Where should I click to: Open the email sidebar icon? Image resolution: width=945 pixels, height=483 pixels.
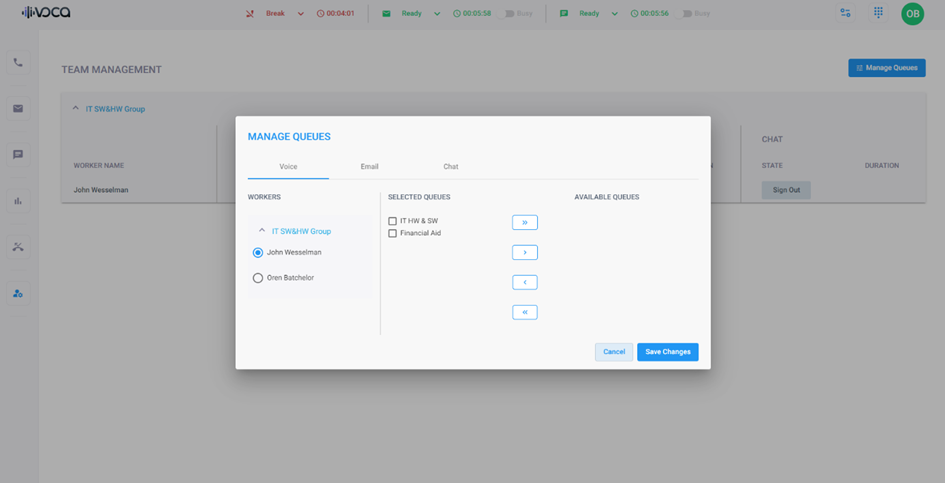[x=18, y=108]
